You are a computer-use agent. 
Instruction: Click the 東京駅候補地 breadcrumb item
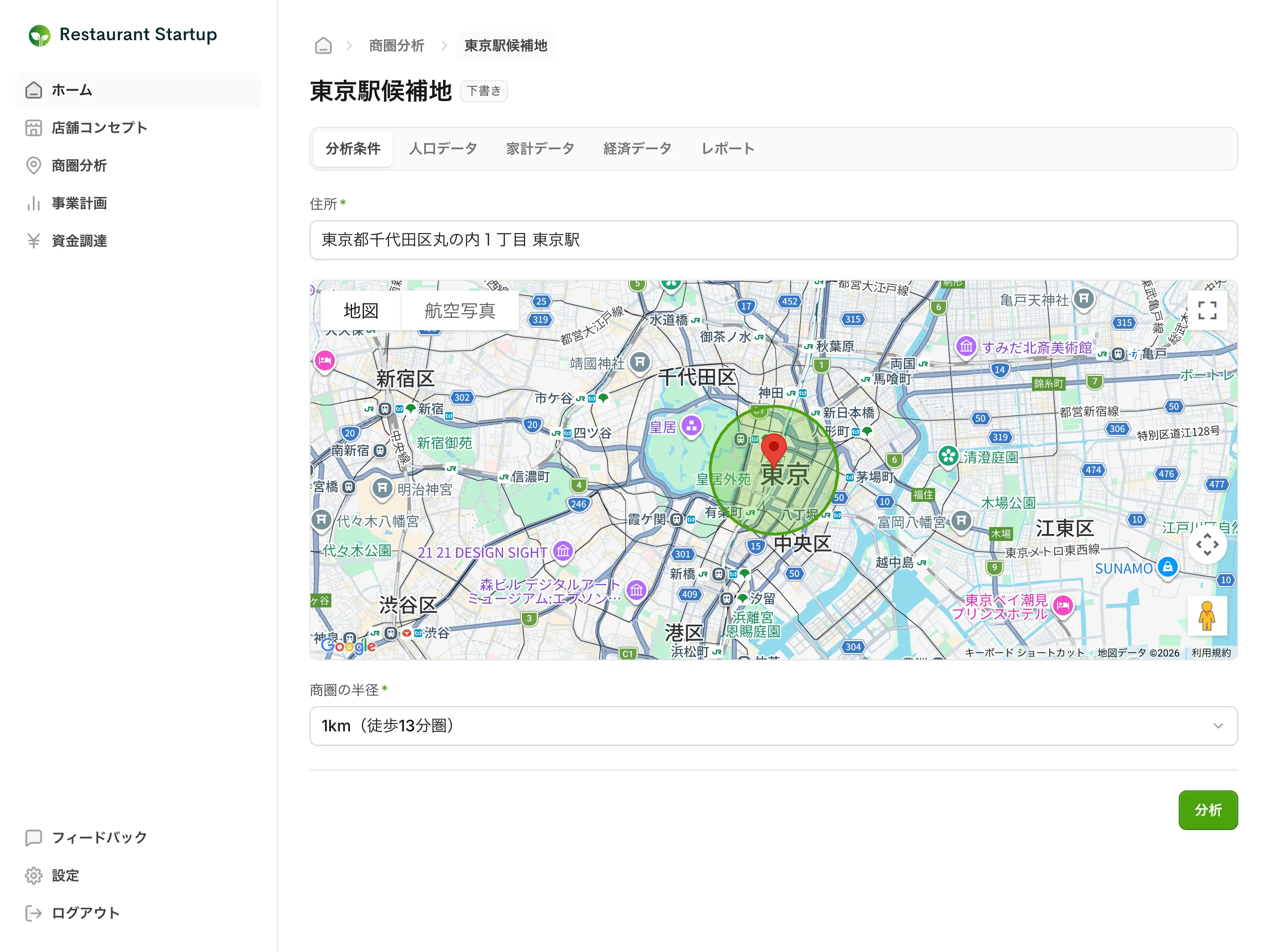pyautogui.click(x=505, y=45)
